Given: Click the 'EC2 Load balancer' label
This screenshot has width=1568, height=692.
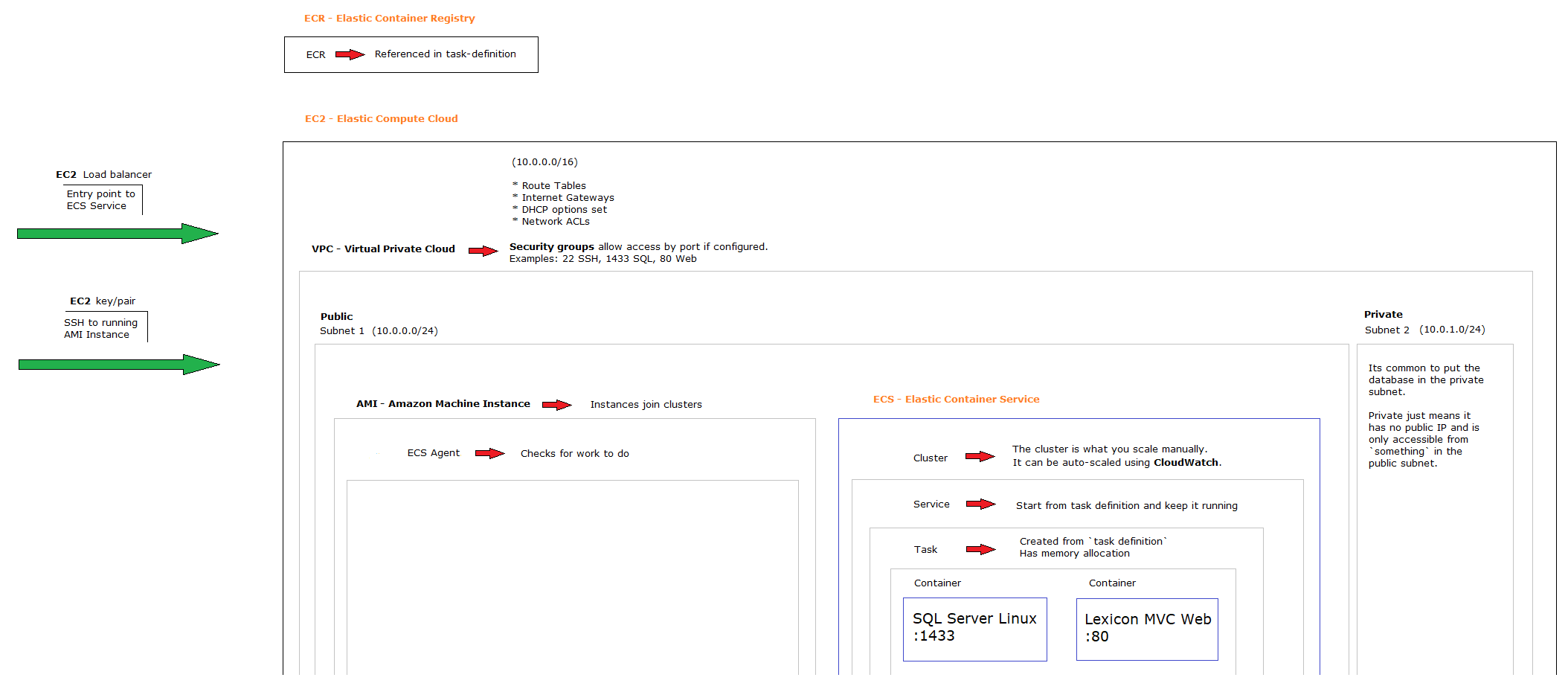Looking at the screenshot, I should (103, 175).
